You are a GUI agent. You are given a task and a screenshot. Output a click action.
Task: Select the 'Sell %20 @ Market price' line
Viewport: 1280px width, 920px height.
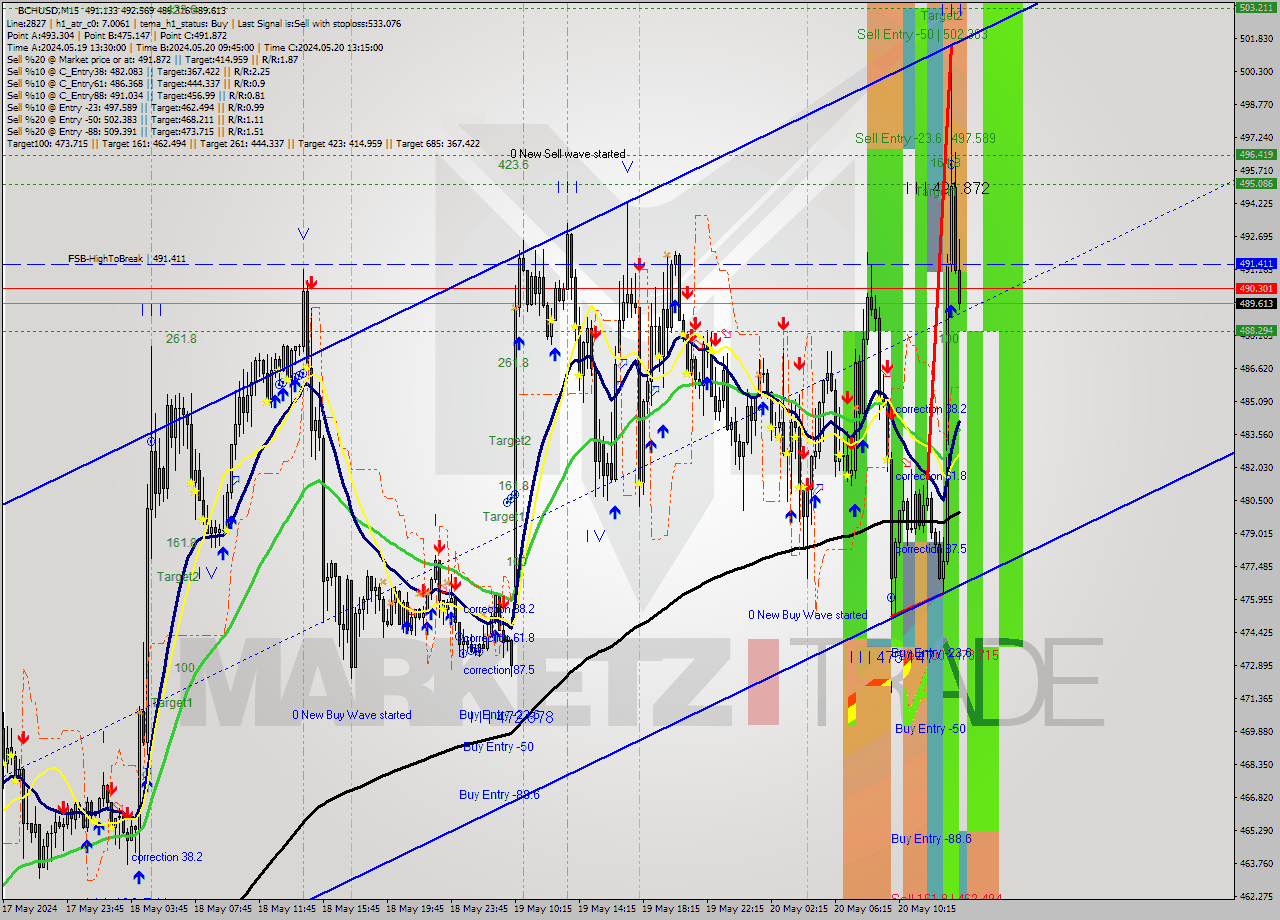coord(152,59)
